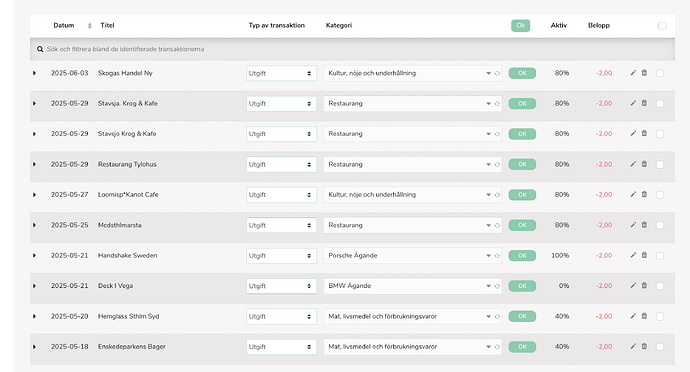The height and width of the screenshot is (372, 690).
Task: Delete the Loomisp*Kanot Cafe transaction
Action: tap(644, 194)
